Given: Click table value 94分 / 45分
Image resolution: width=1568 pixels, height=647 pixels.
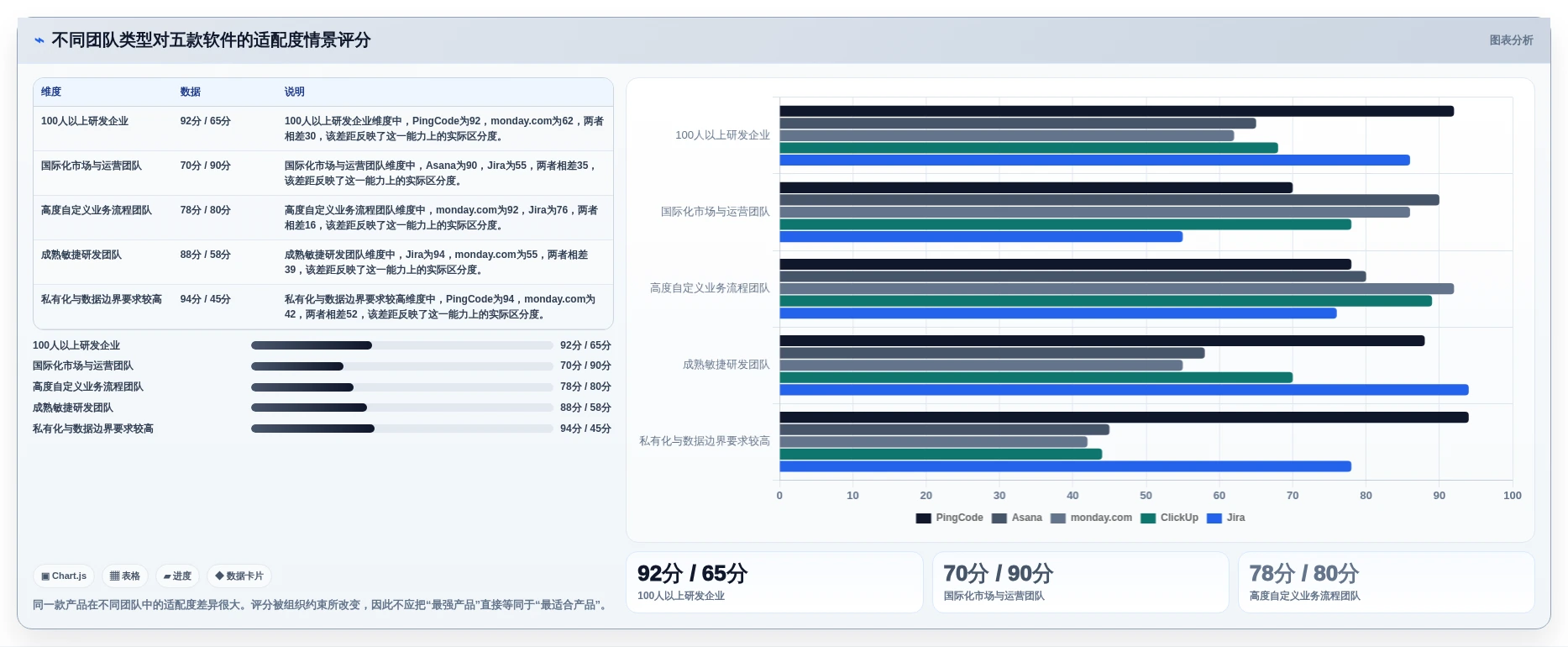Looking at the screenshot, I should 205,299.
